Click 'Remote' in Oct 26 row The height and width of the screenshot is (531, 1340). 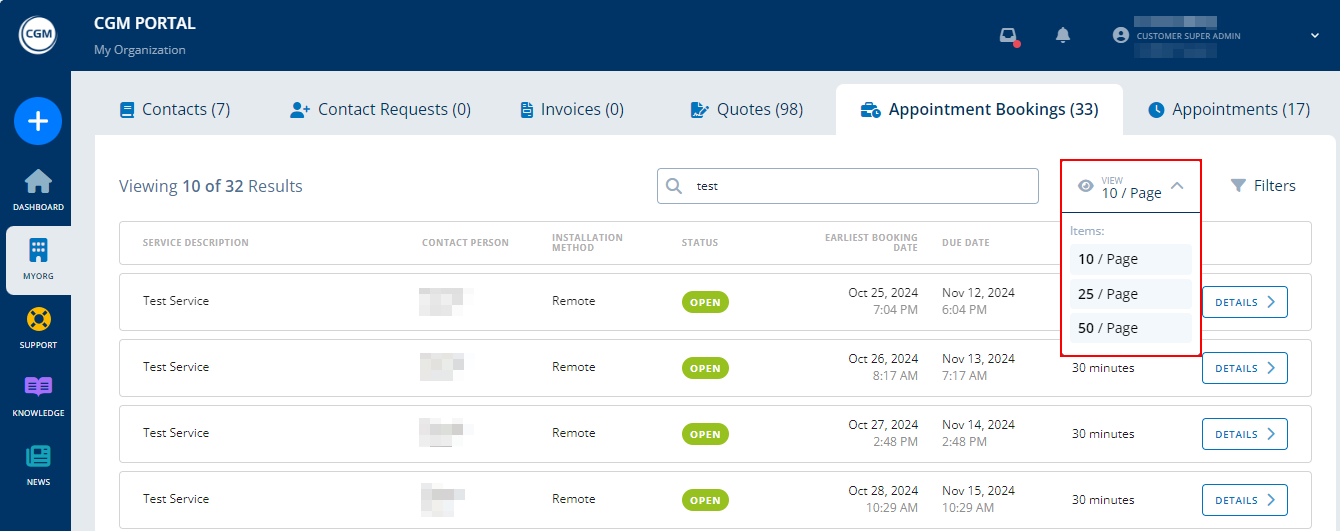(x=573, y=367)
